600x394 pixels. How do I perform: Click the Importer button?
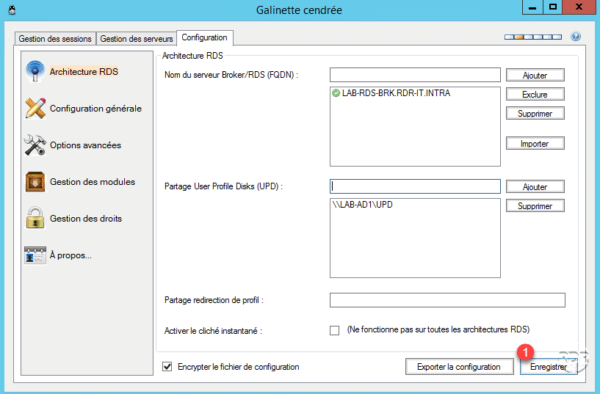coord(535,144)
